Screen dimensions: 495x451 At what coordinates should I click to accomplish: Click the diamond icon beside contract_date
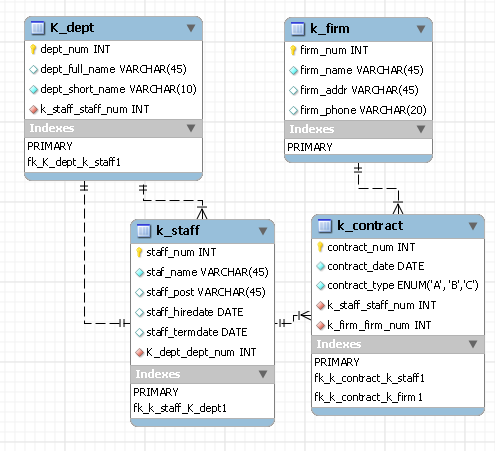pos(320,266)
